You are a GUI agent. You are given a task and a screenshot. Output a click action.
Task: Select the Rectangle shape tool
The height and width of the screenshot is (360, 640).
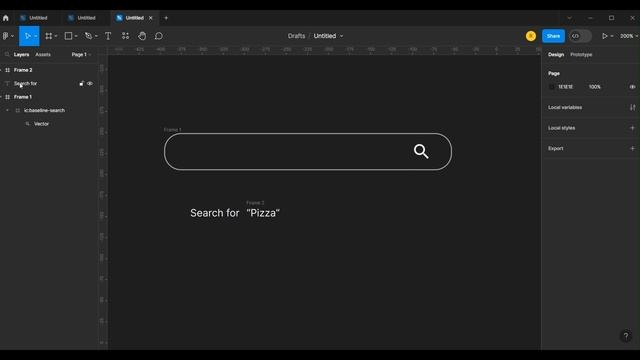[x=68, y=36]
